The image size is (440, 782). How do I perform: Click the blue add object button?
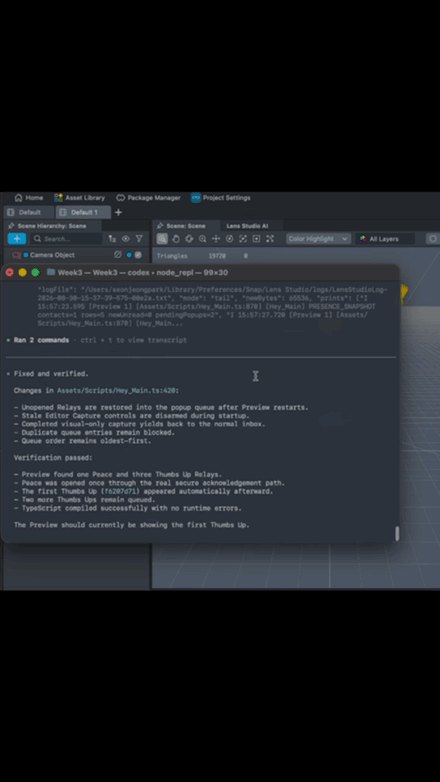click(x=16, y=238)
